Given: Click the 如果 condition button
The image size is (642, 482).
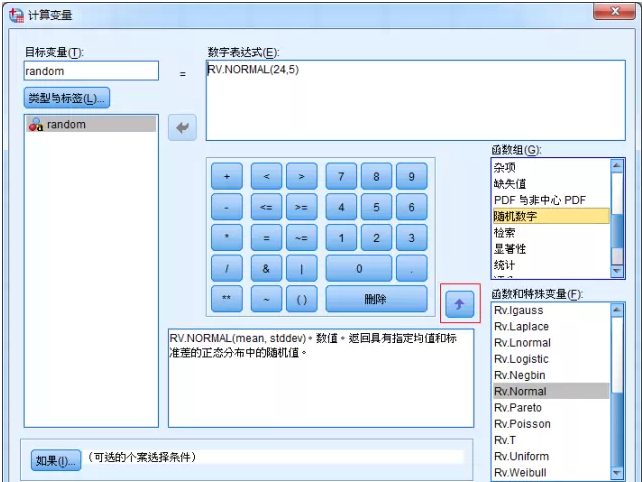Looking at the screenshot, I should pos(55,460).
